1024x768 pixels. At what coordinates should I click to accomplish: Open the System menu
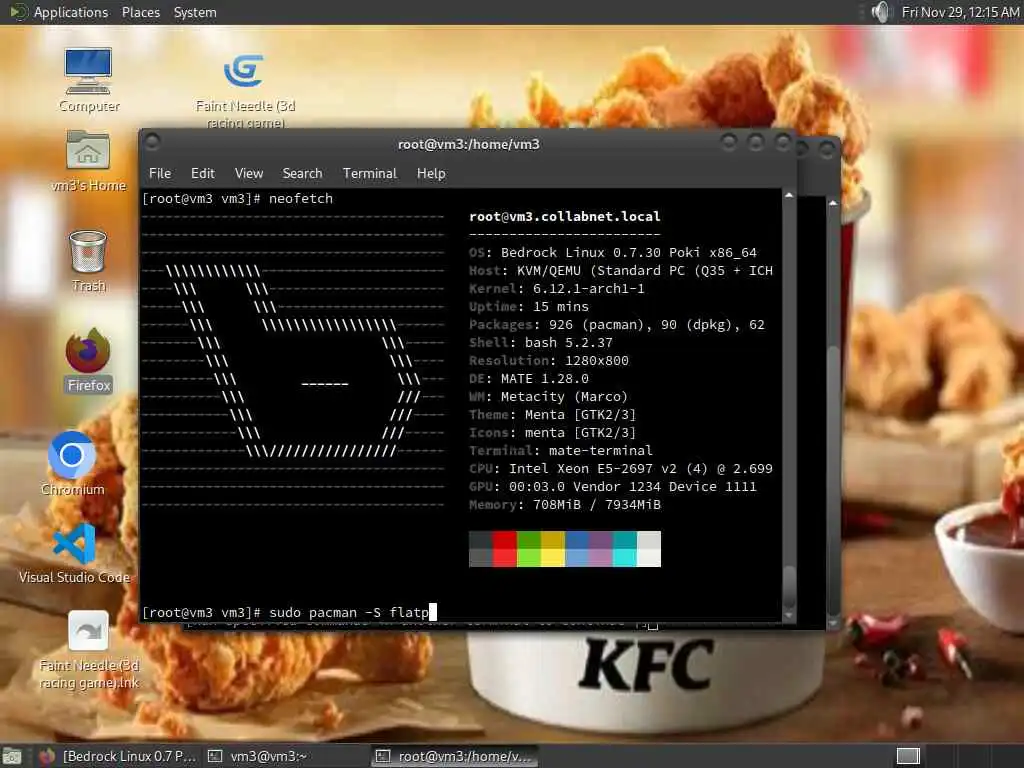[195, 12]
